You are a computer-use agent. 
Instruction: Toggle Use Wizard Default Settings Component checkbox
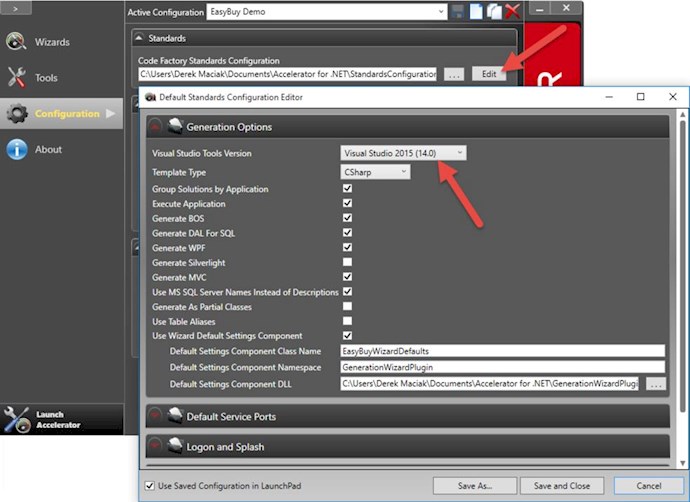click(x=347, y=336)
